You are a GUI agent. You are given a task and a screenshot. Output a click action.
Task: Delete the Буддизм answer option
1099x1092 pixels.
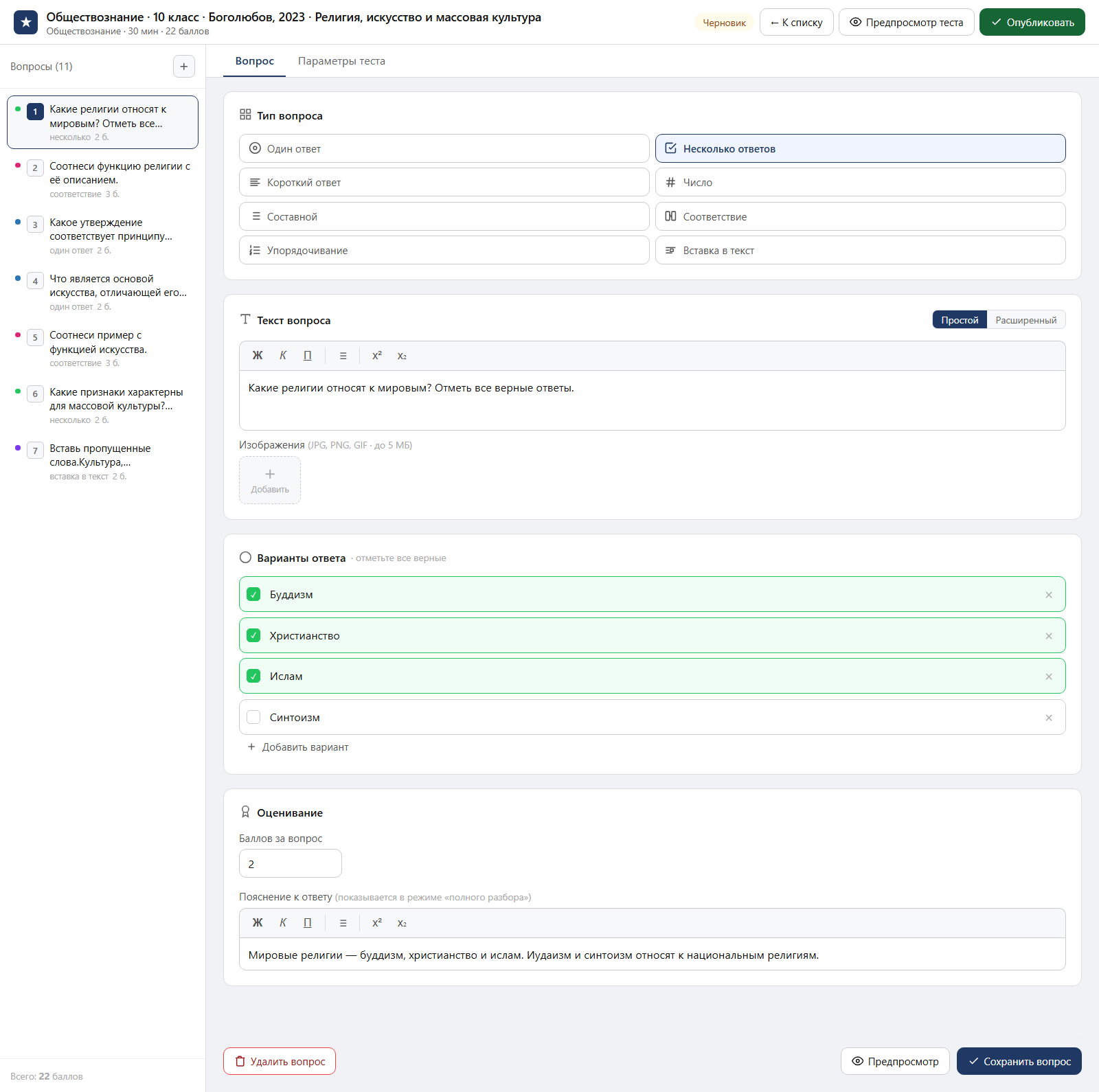(x=1049, y=595)
